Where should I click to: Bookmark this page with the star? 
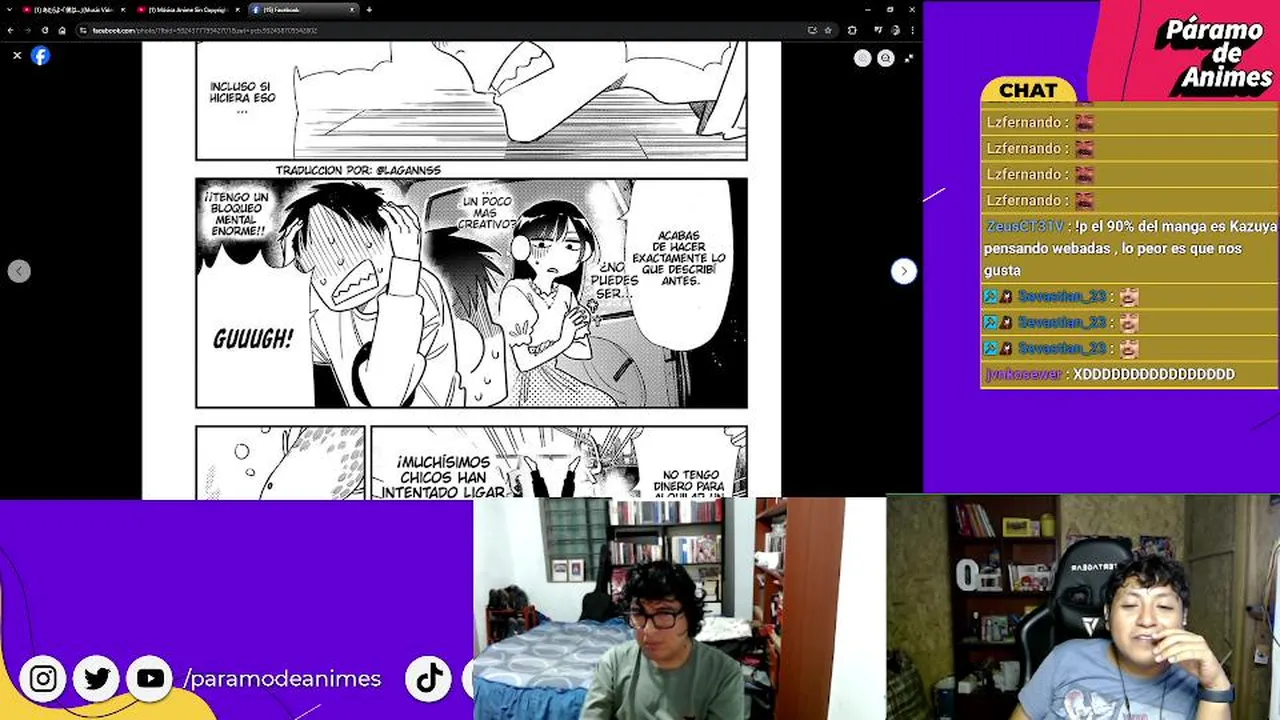pyautogui.click(x=828, y=30)
